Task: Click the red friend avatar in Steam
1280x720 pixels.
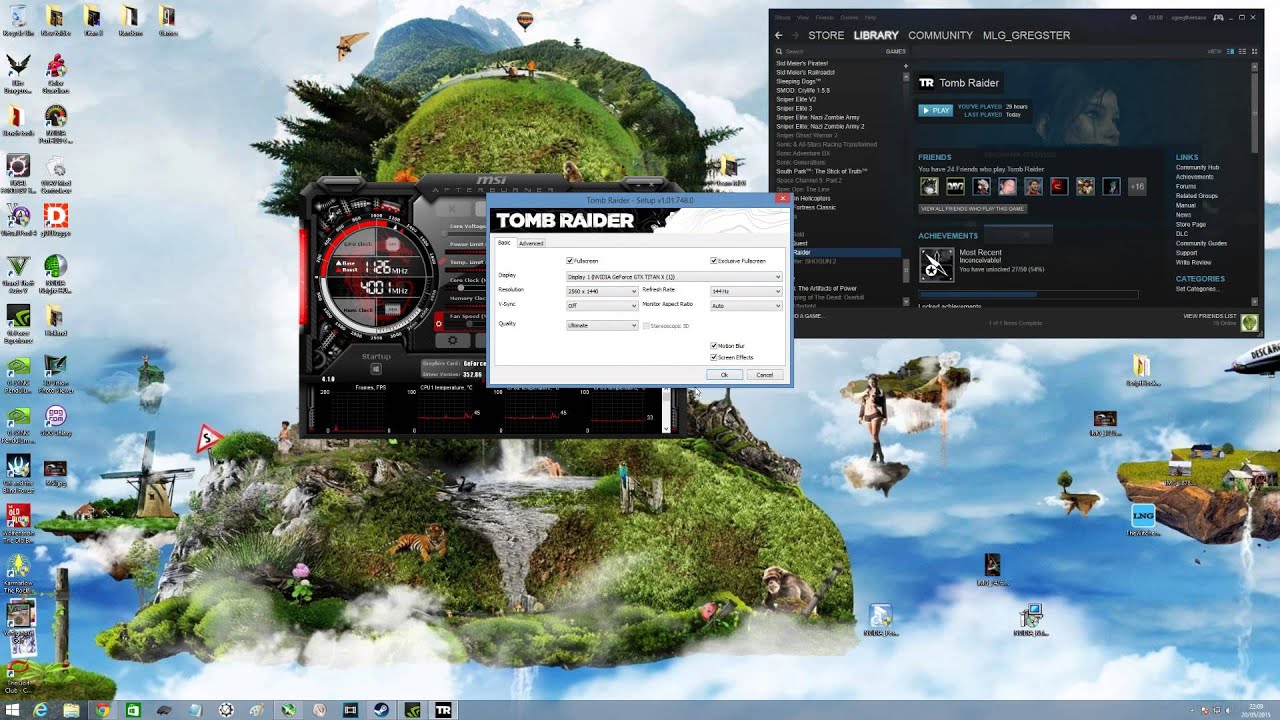Action: [1059, 186]
